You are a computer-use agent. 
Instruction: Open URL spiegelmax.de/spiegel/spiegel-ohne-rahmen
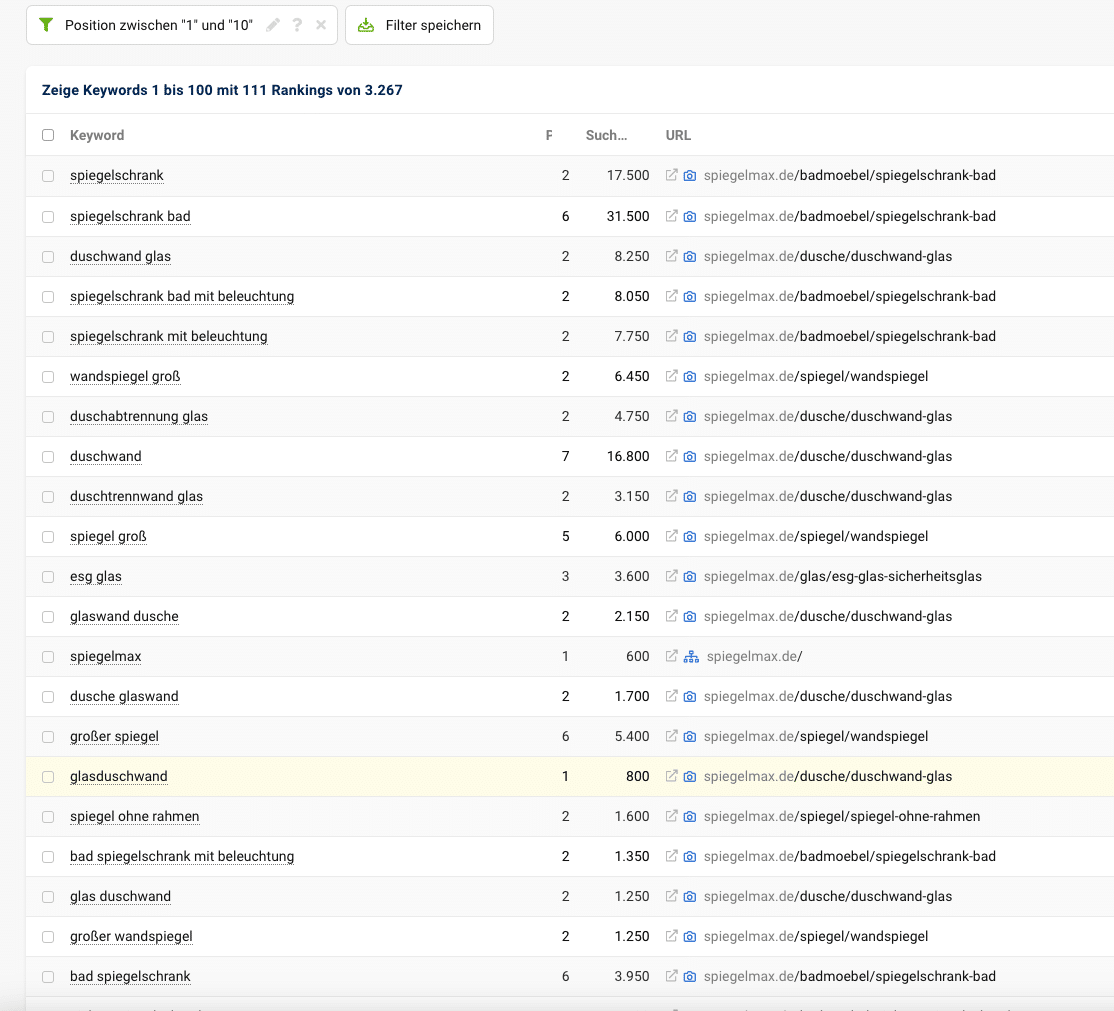pyautogui.click(x=842, y=816)
